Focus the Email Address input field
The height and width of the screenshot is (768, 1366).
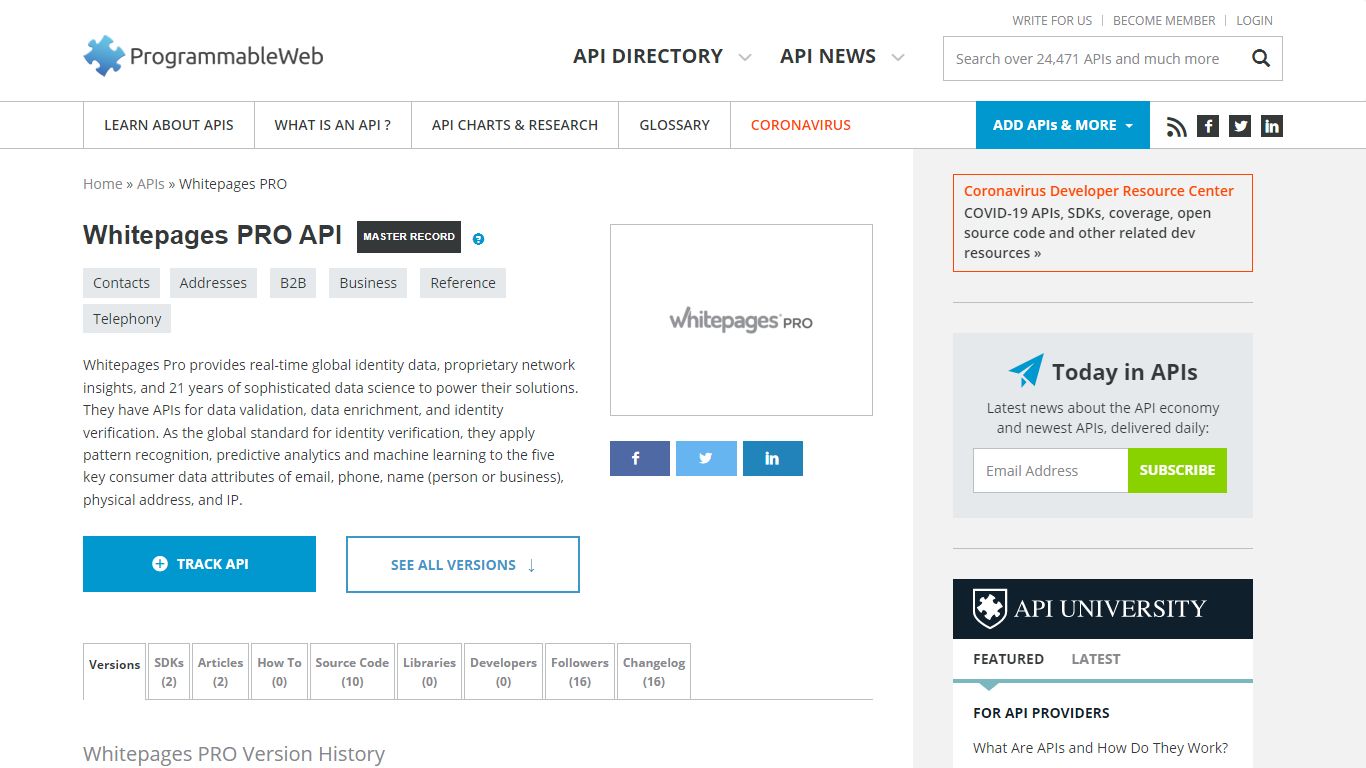[1051, 470]
